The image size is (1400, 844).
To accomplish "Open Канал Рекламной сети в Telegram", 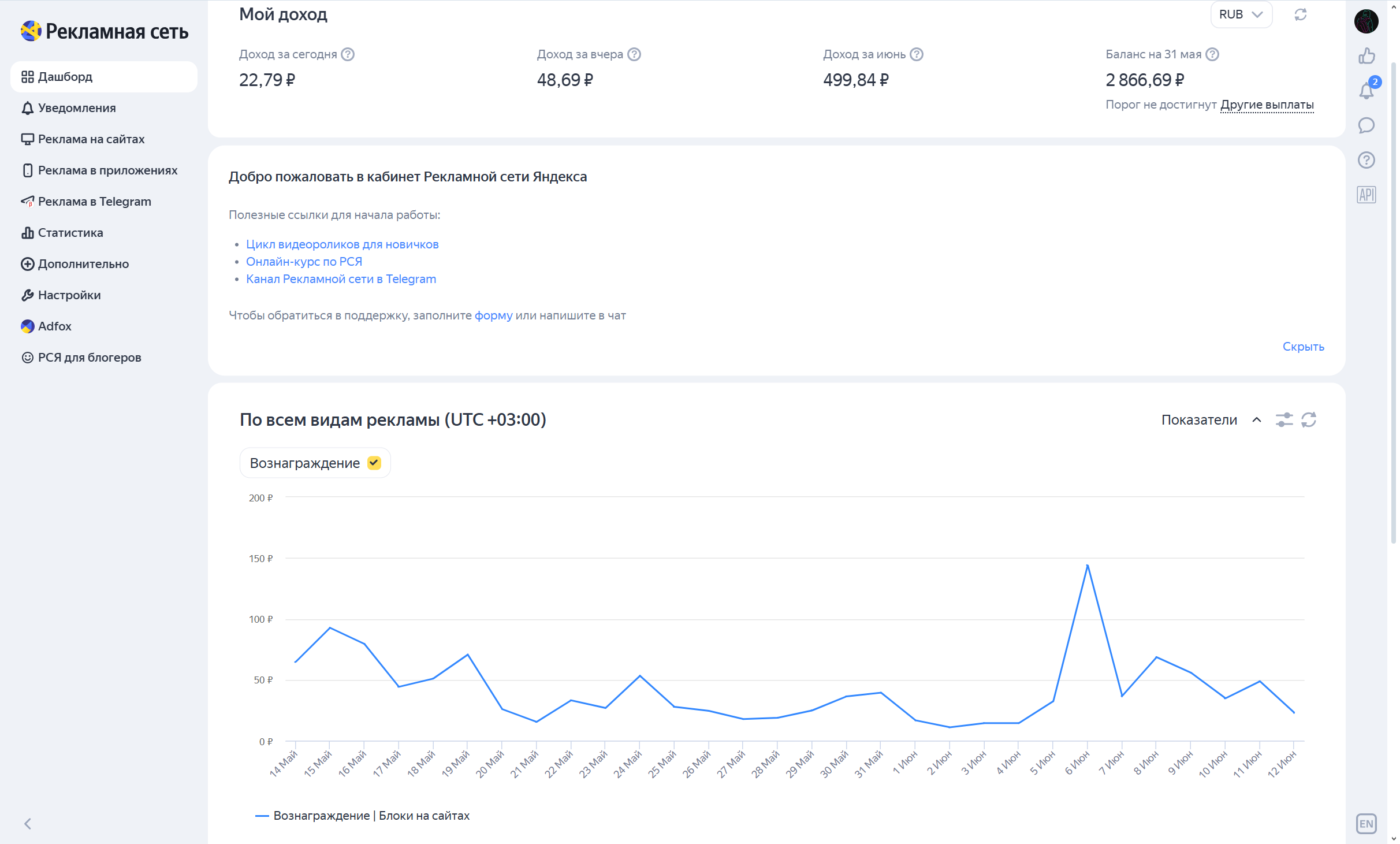I will tap(341, 279).
